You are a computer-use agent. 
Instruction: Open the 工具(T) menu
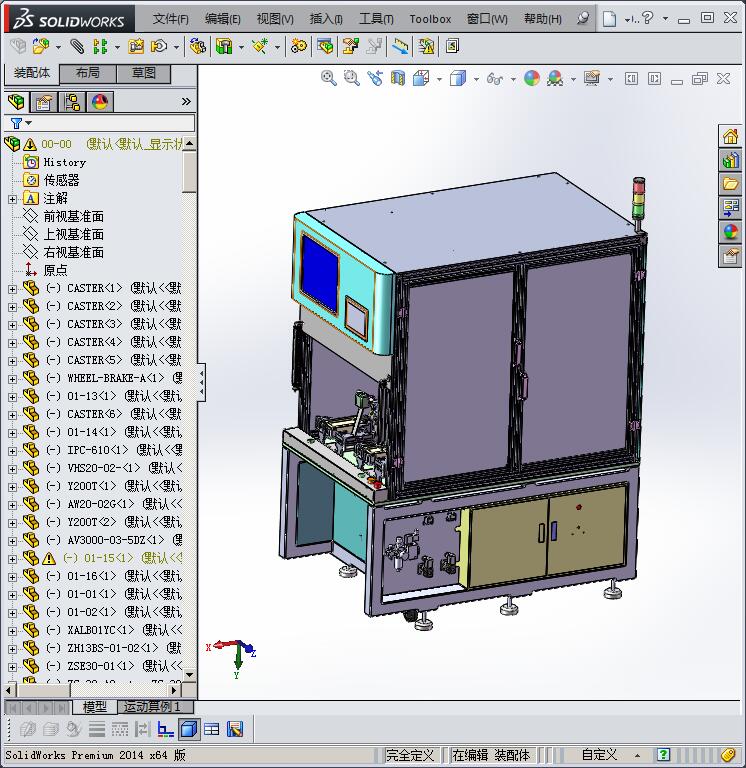click(376, 19)
